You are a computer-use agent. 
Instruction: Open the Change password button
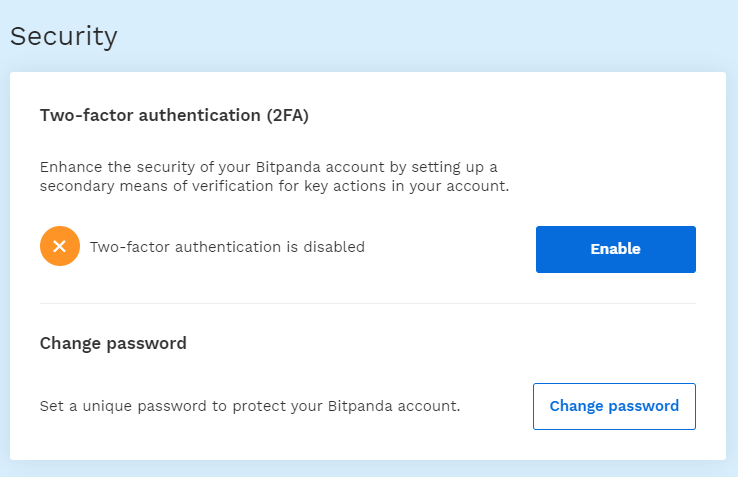point(614,406)
